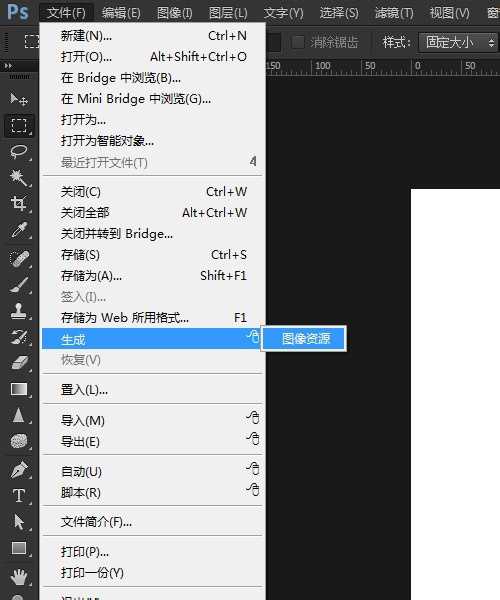Click the white document canvas
Image resolution: width=500 pixels, height=600 pixels.
tap(455, 394)
